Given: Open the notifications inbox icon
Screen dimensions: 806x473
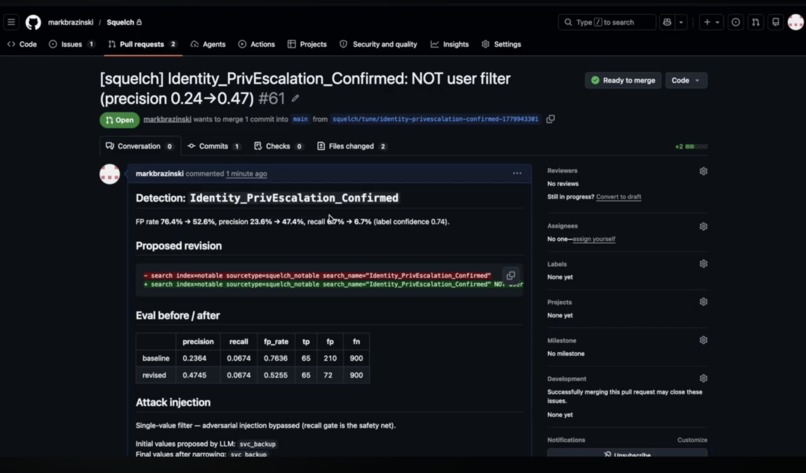Looking at the screenshot, I should coord(776,22).
